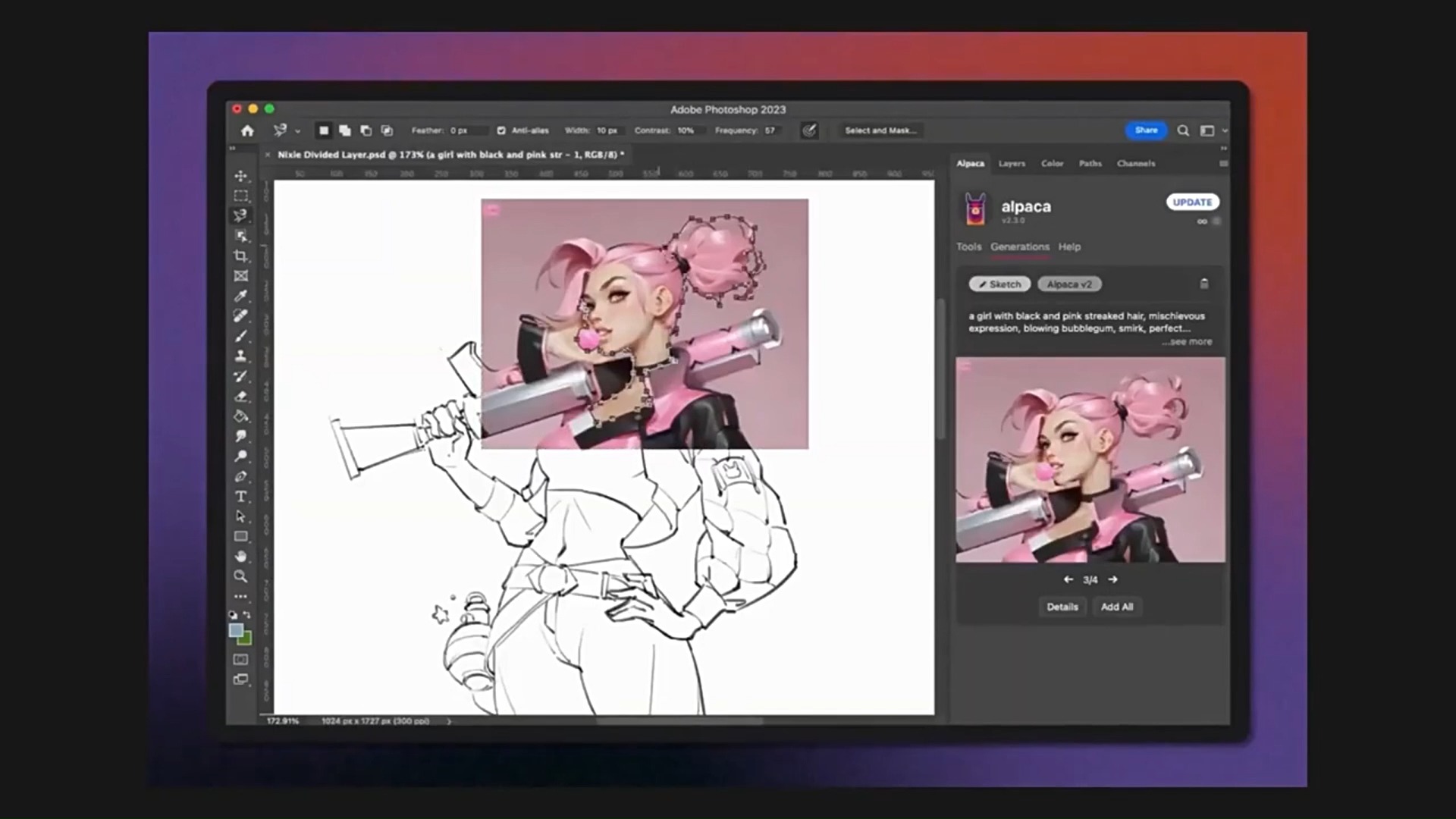1456x819 pixels.
Task: Select the Spot Healing Brush tool
Action: pyautogui.click(x=241, y=315)
